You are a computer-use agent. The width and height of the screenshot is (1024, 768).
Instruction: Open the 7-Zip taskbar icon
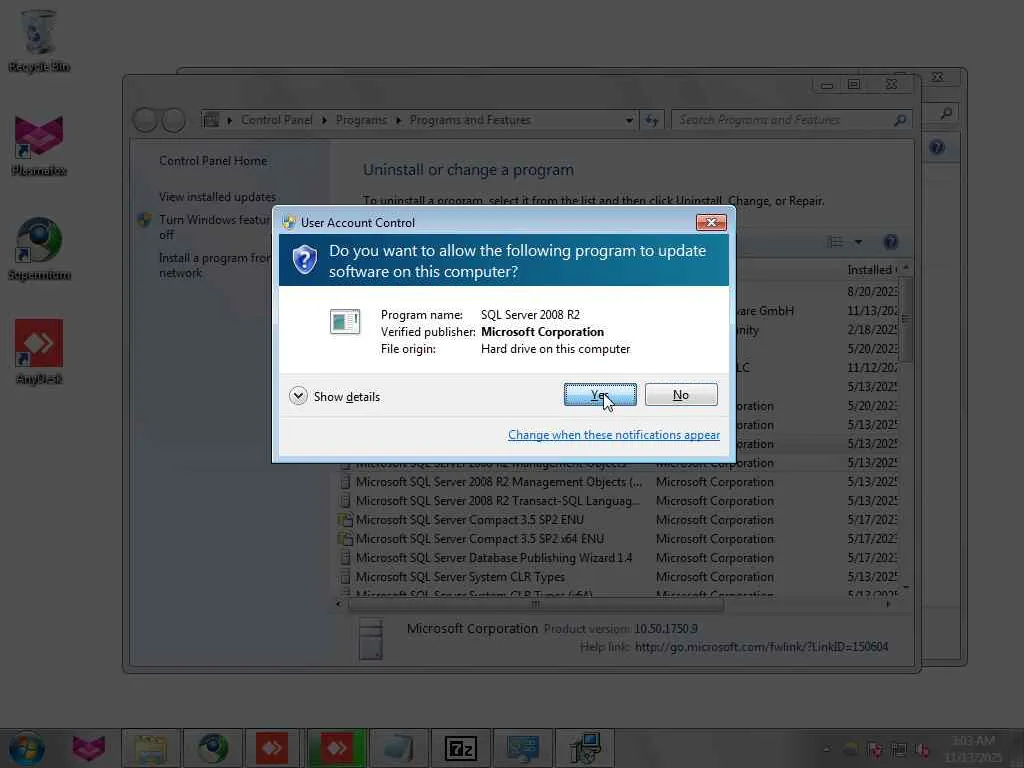pos(460,748)
